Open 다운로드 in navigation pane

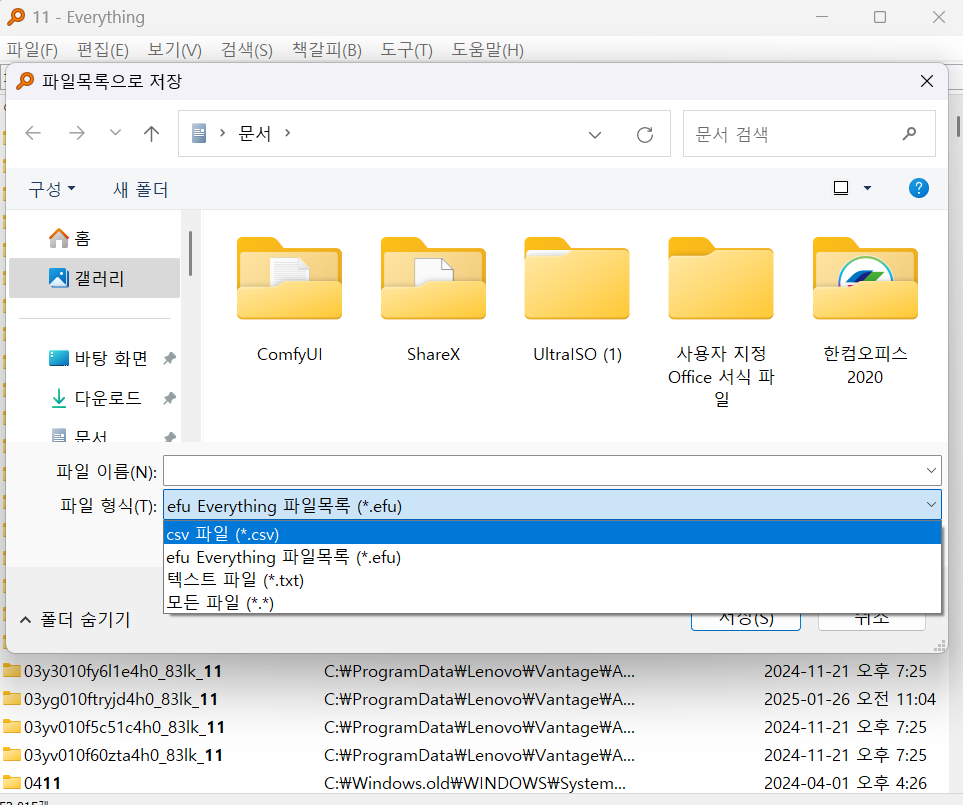pos(95,398)
